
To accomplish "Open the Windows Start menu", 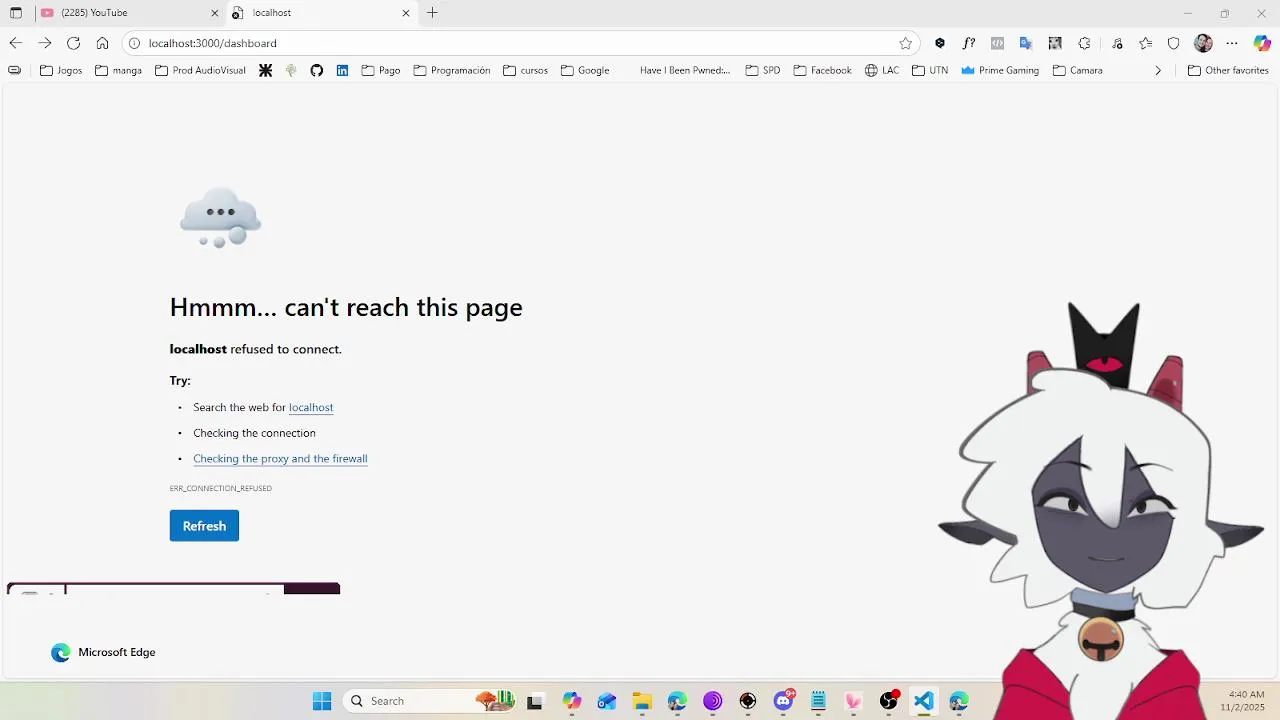I will point(322,701).
